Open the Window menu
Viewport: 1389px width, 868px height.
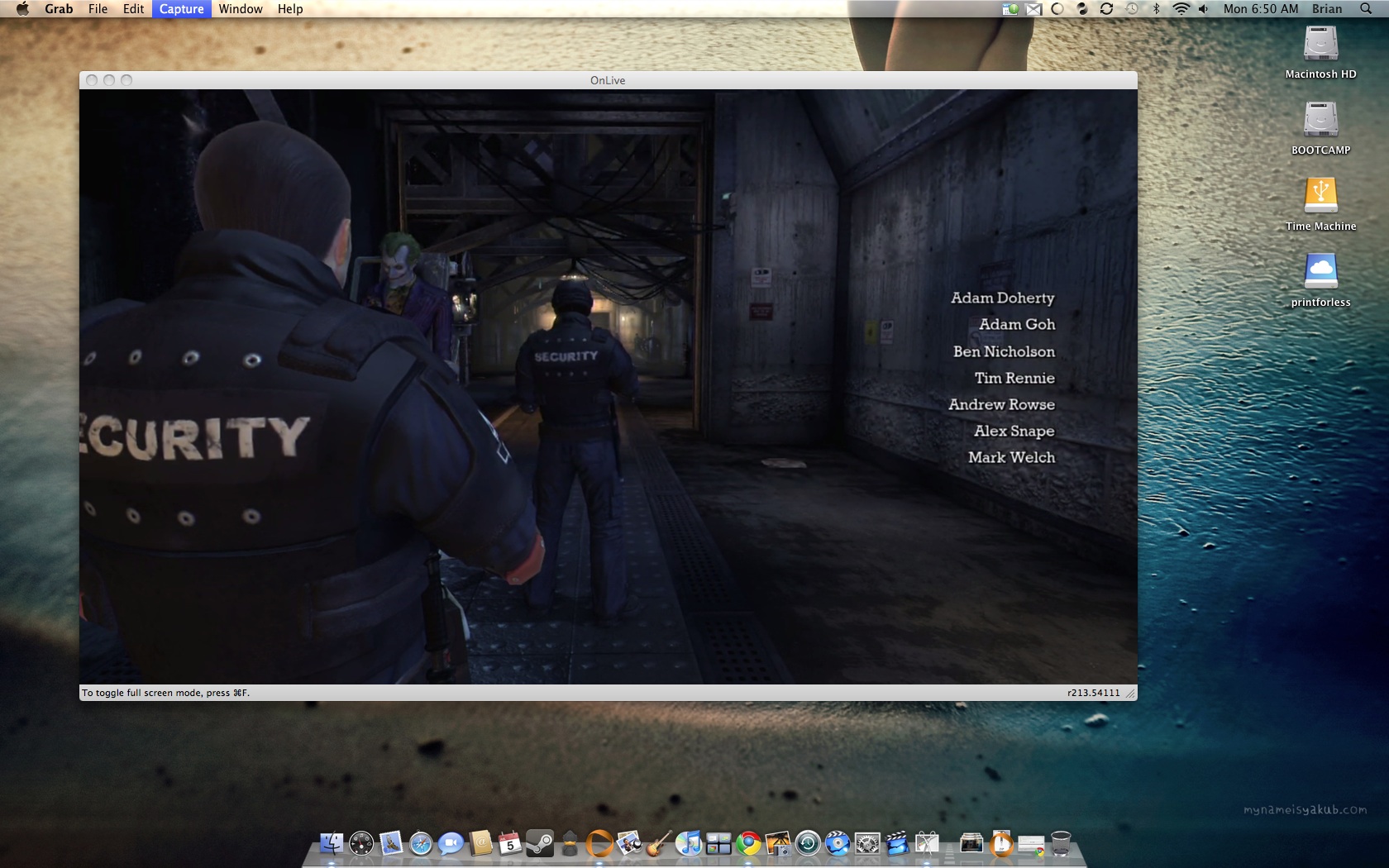tap(241, 9)
